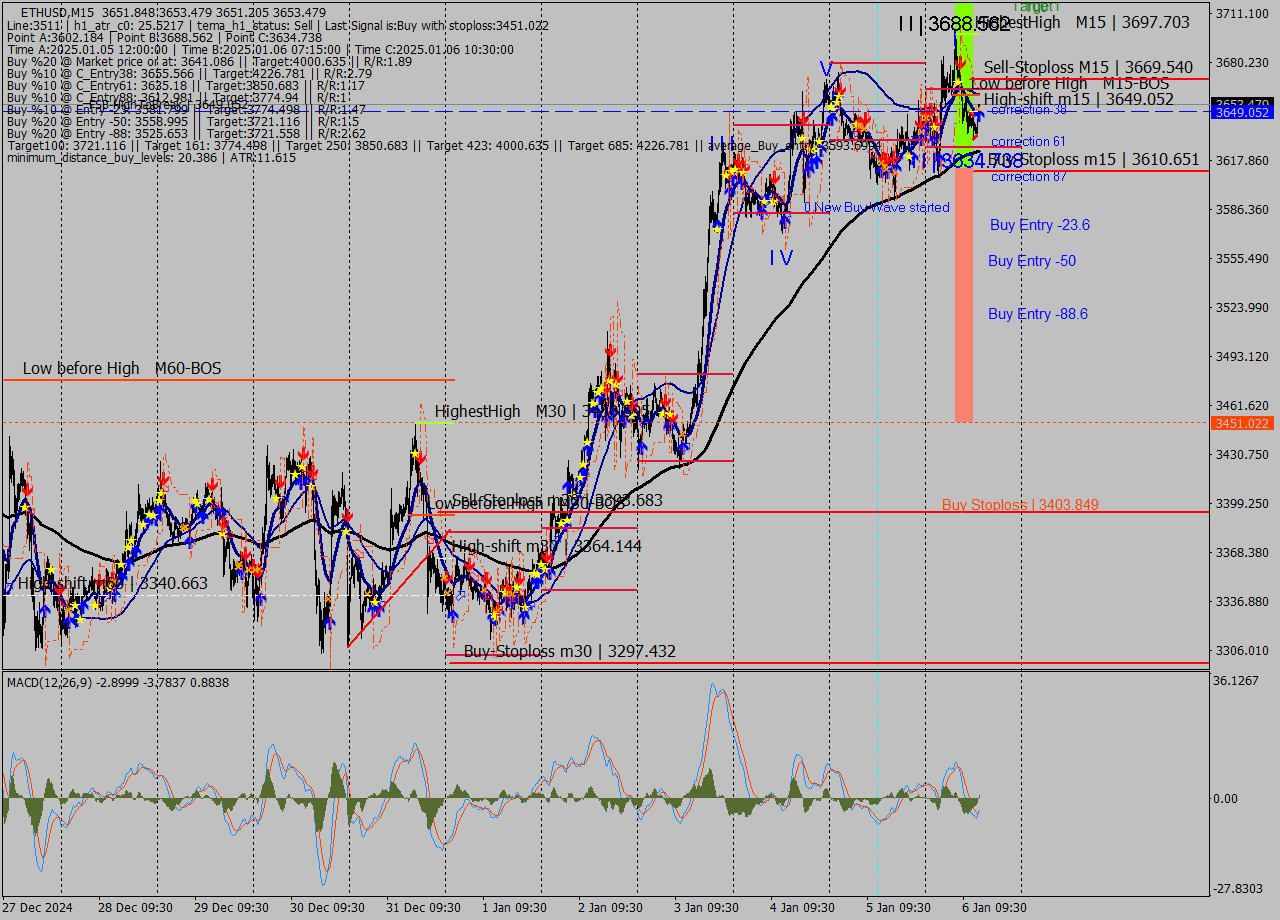Click the 'High-shift m30 | 3364.144' label
The image size is (1280, 920).
coord(547,546)
